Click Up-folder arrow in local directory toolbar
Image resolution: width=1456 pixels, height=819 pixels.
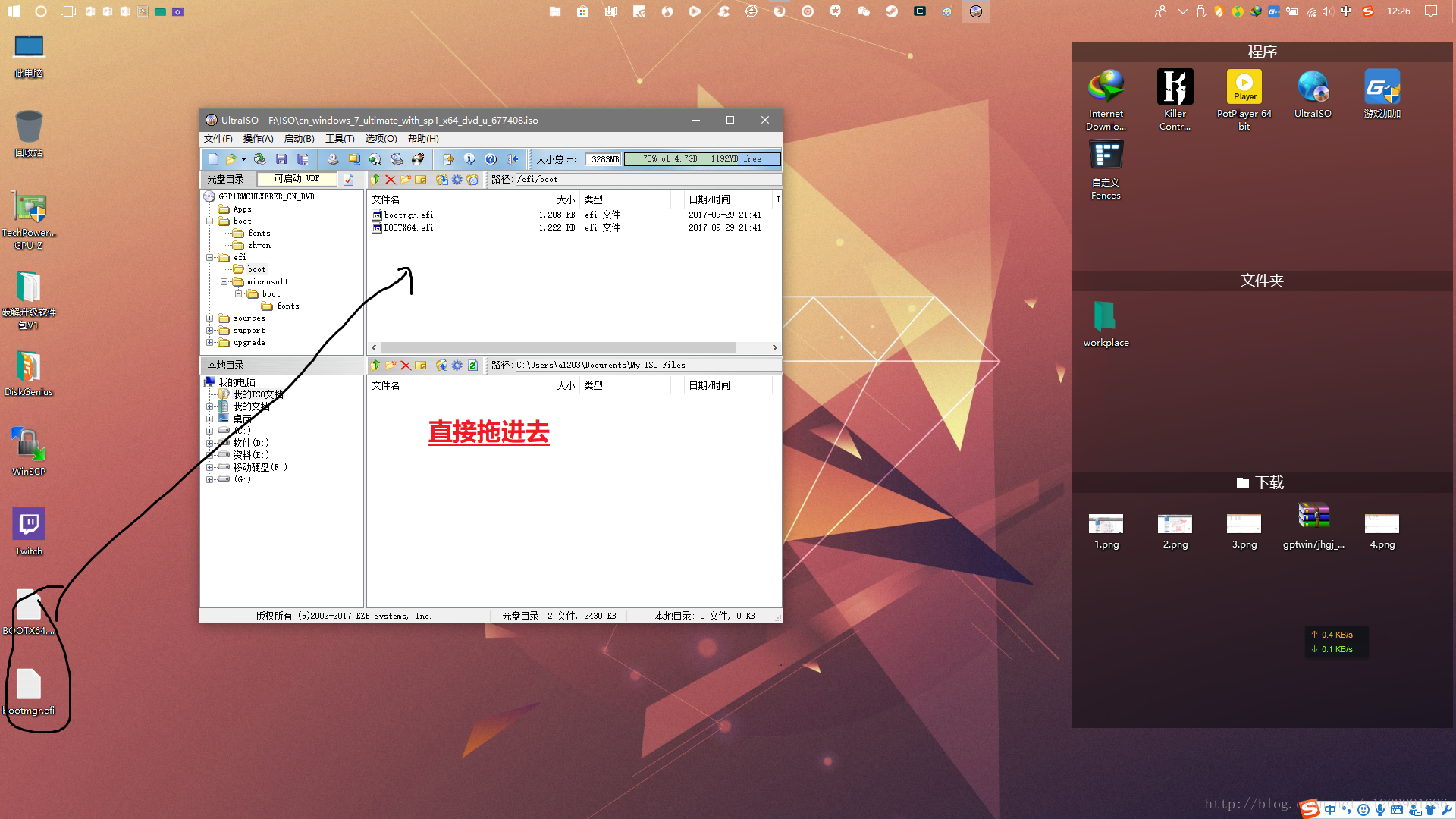point(375,366)
